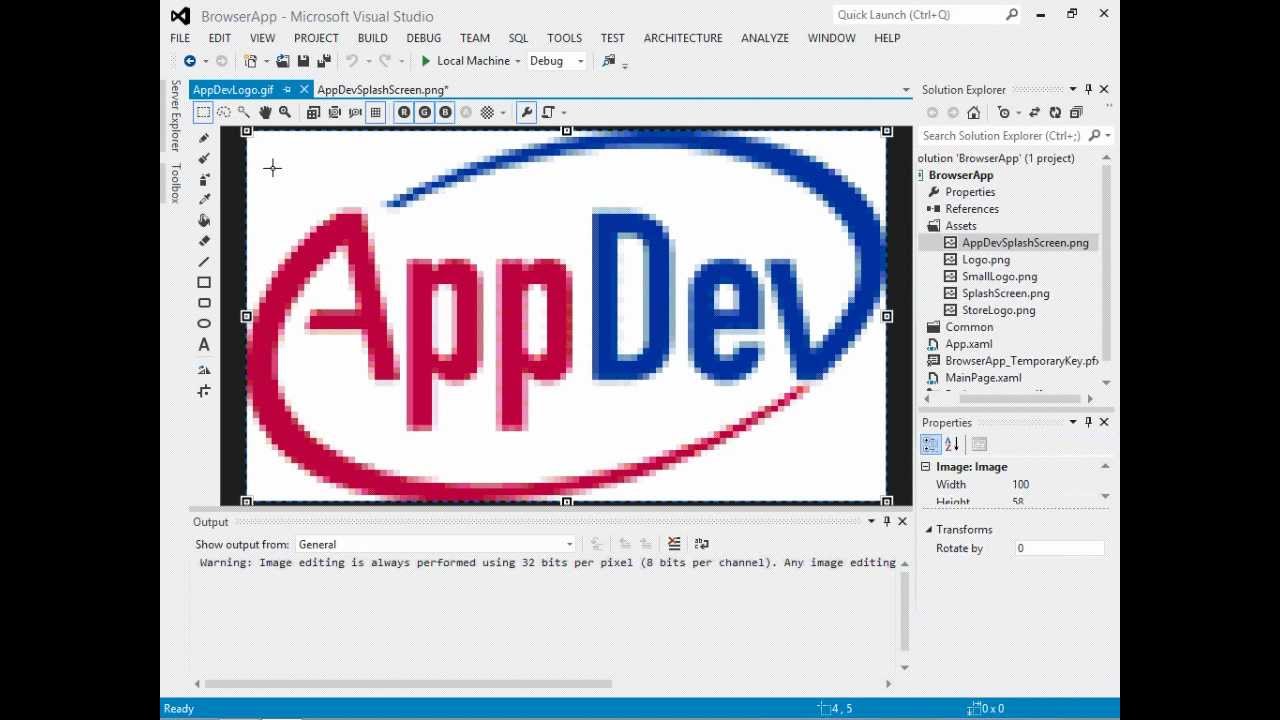The width and height of the screenshot is (1280, 720).
Task: Select the Rectangle shape tool
Action: (x=204, y=282)
